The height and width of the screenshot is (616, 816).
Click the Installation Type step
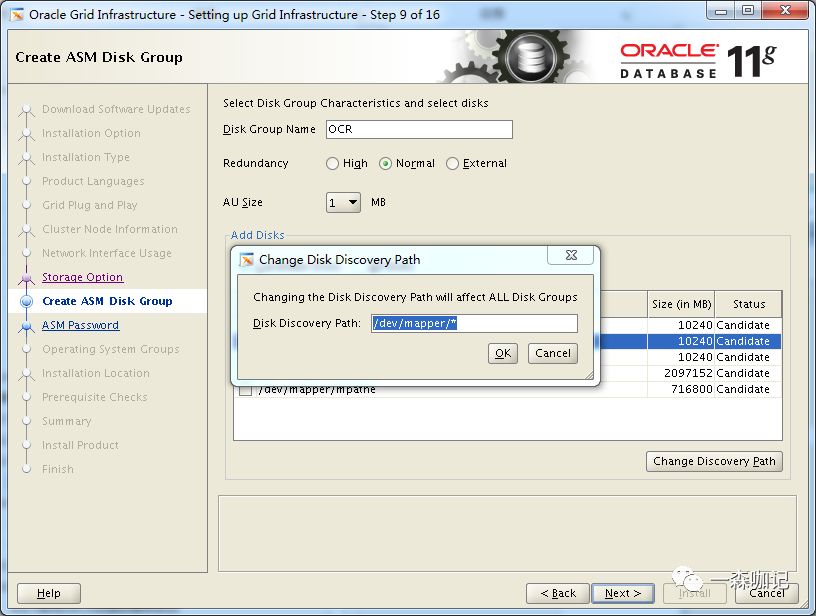(x=86, y=157)
